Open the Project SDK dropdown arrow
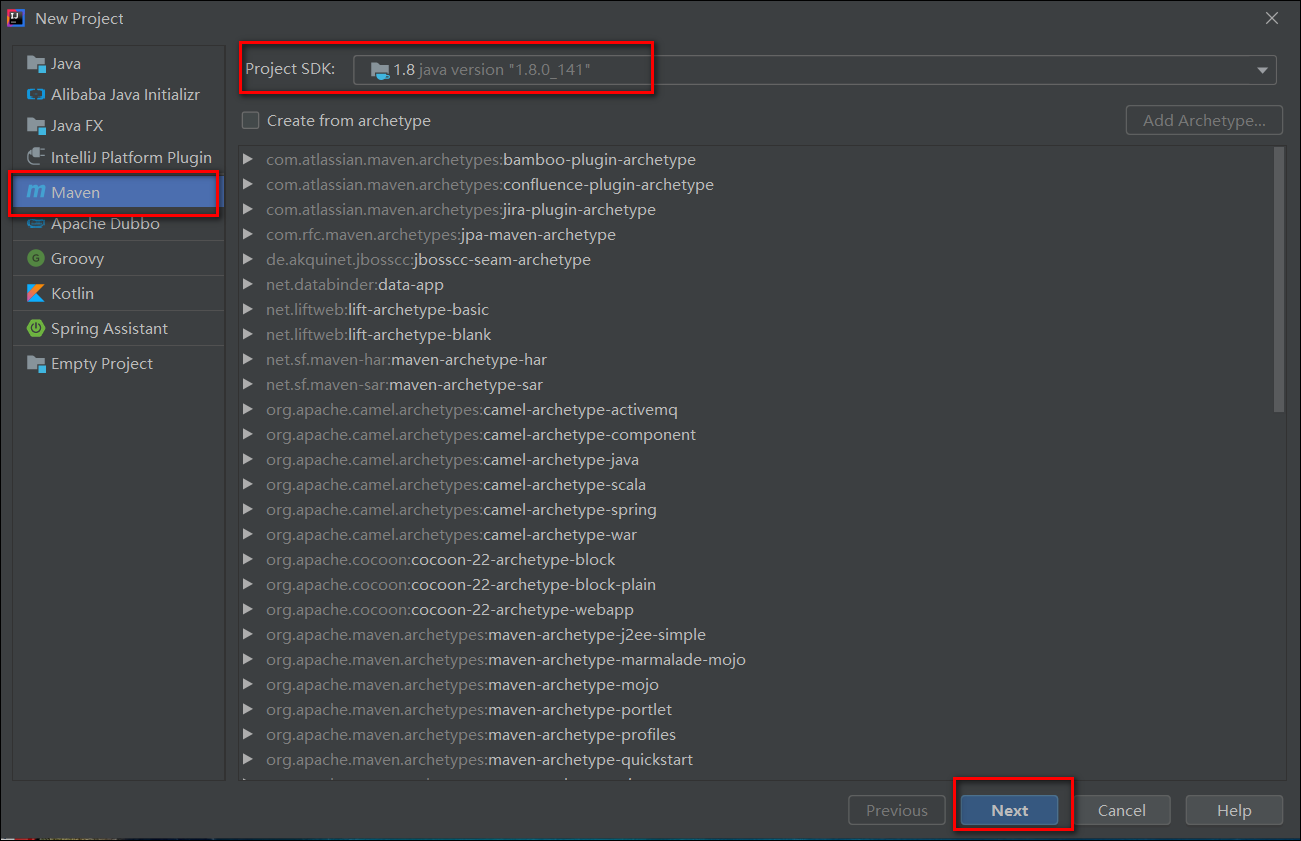Viewport: 1301px width, 841px height. pos(1262,70)
